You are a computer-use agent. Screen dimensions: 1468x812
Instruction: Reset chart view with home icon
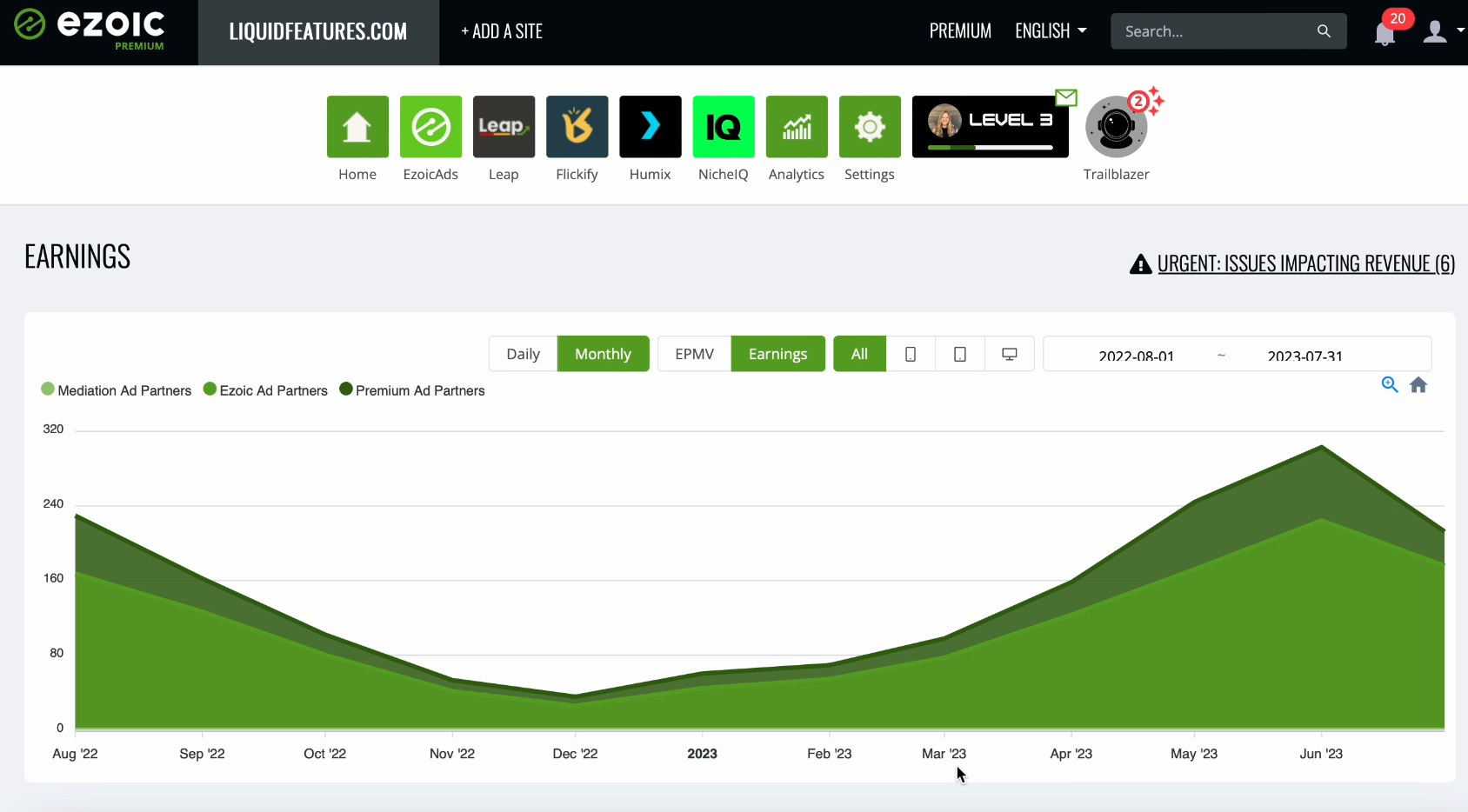[1418, 385]
